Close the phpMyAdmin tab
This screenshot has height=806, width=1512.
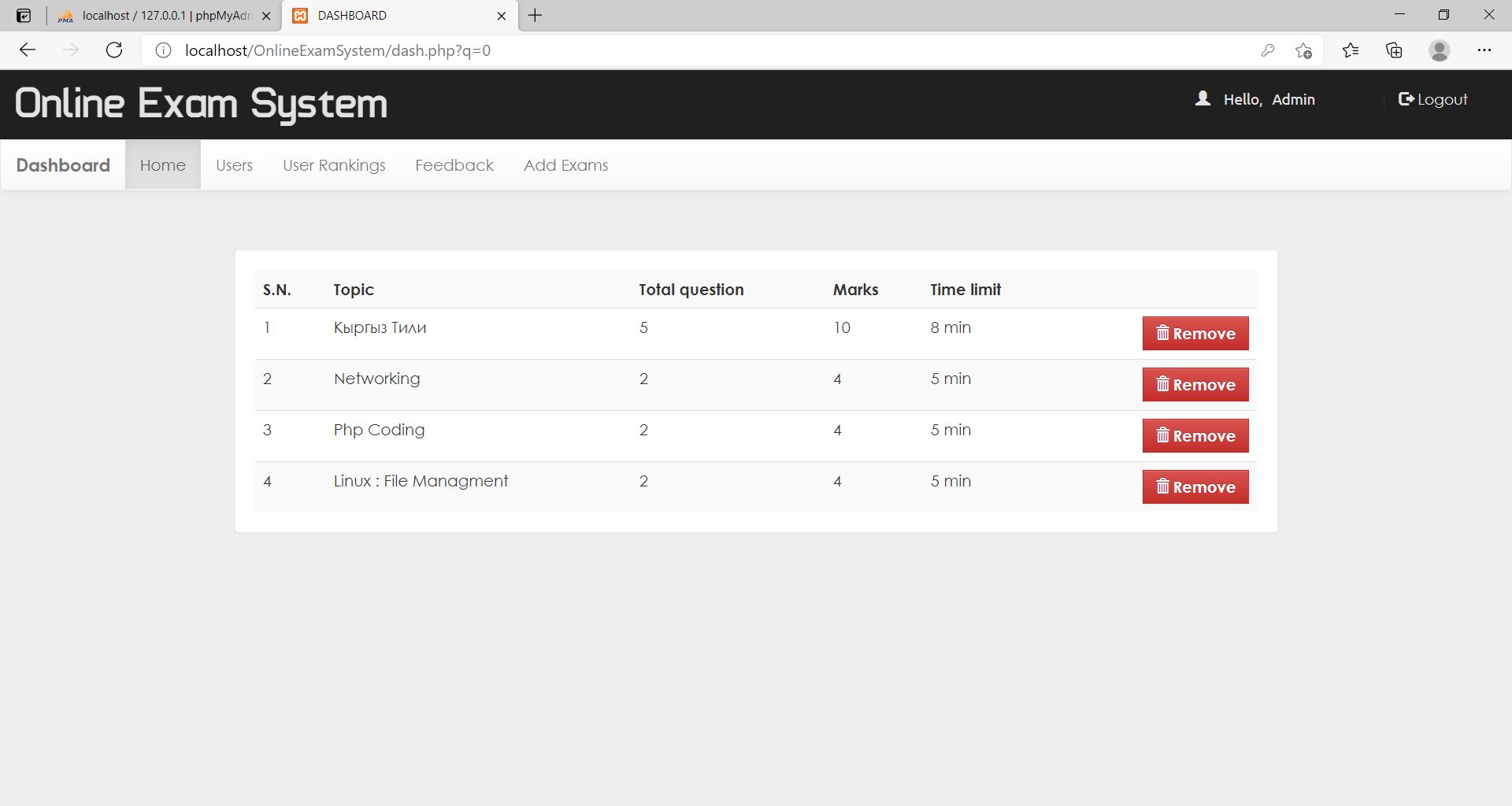tap(266, 16)
